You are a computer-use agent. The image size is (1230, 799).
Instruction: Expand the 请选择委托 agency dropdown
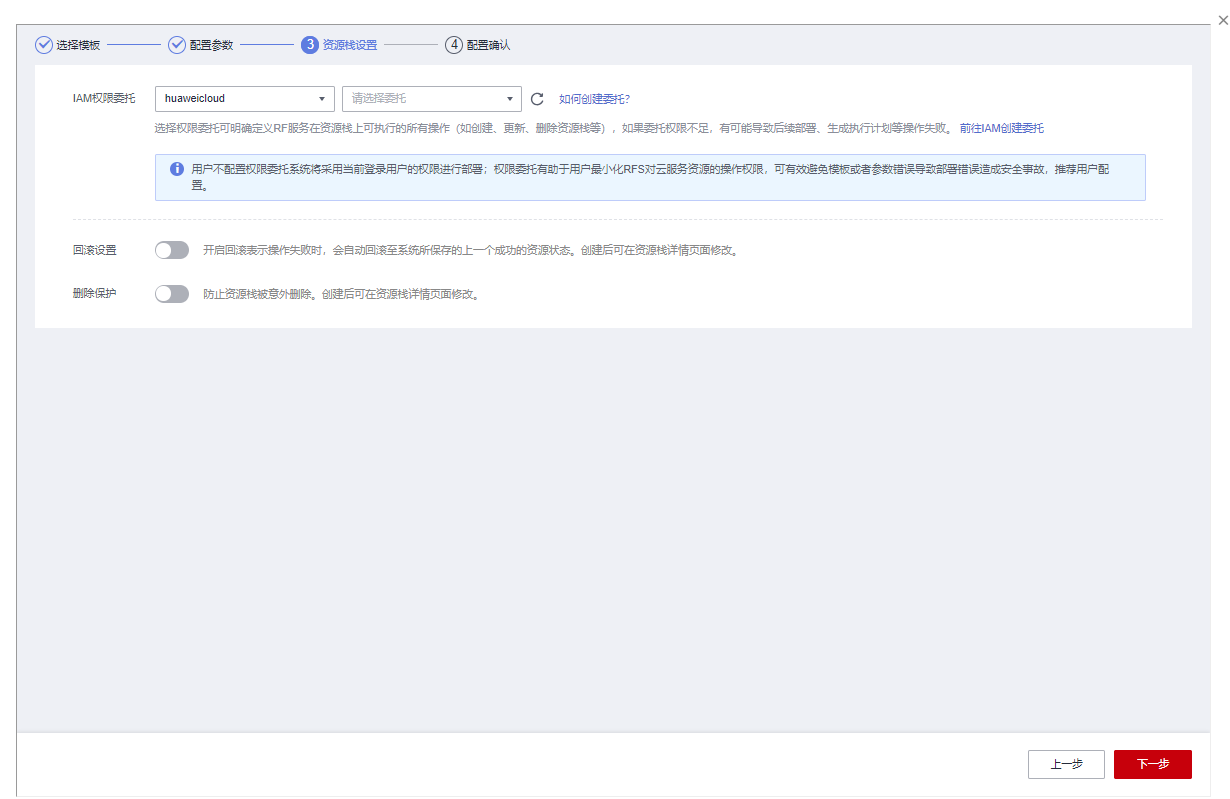click(431, 99)
